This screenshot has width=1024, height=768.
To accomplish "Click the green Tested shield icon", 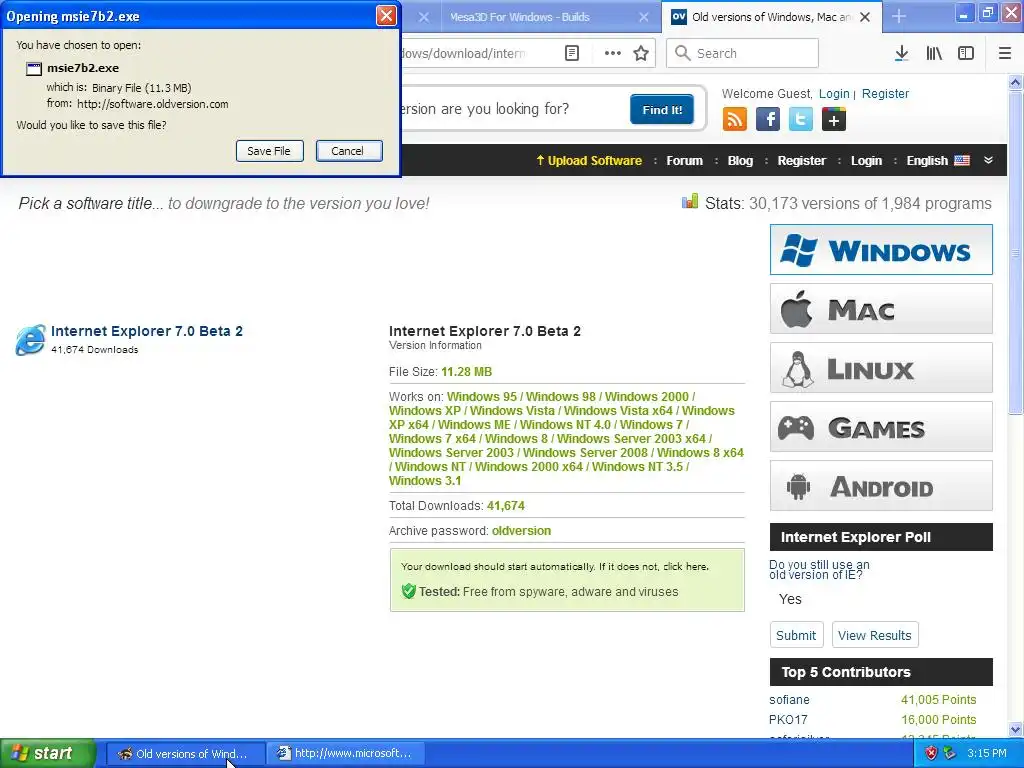I will click(x=409, y=592).
